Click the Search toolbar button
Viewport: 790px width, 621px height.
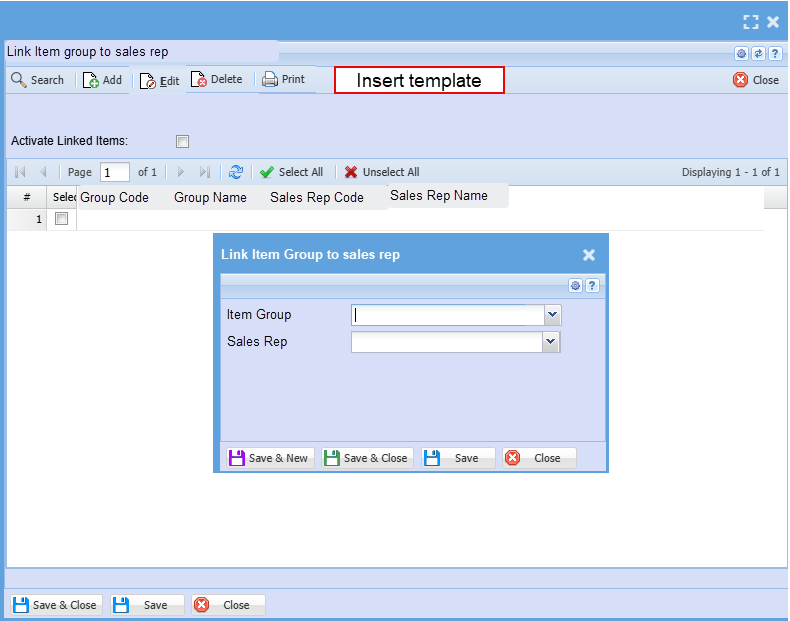37,80
